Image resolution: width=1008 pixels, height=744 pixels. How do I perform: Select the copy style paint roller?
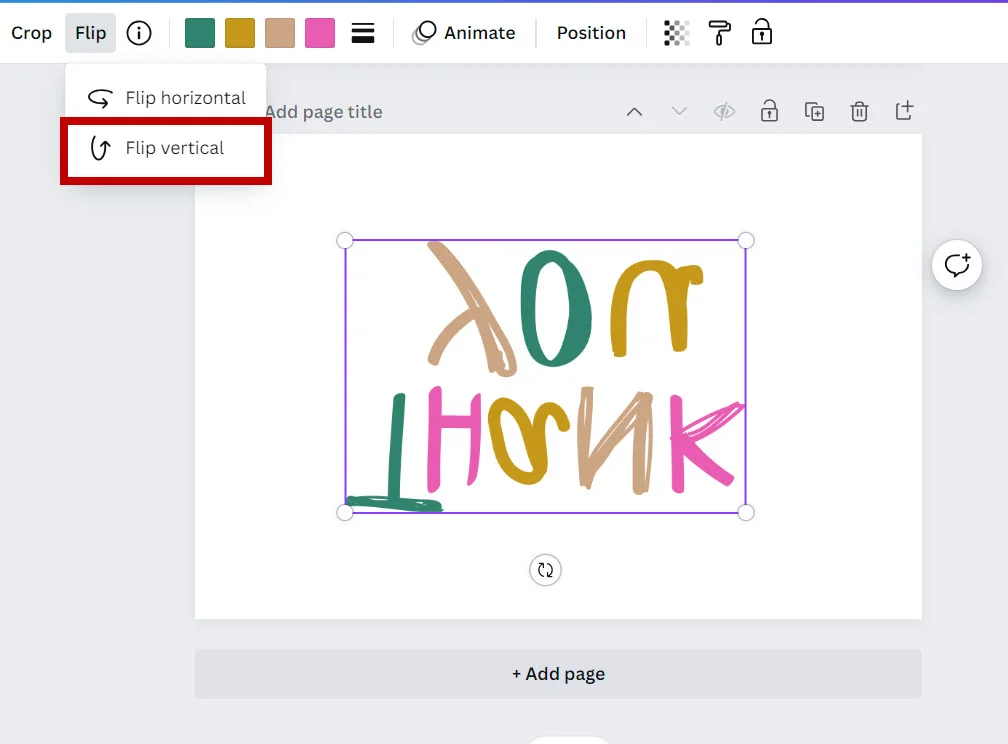(x=721, y=32)
